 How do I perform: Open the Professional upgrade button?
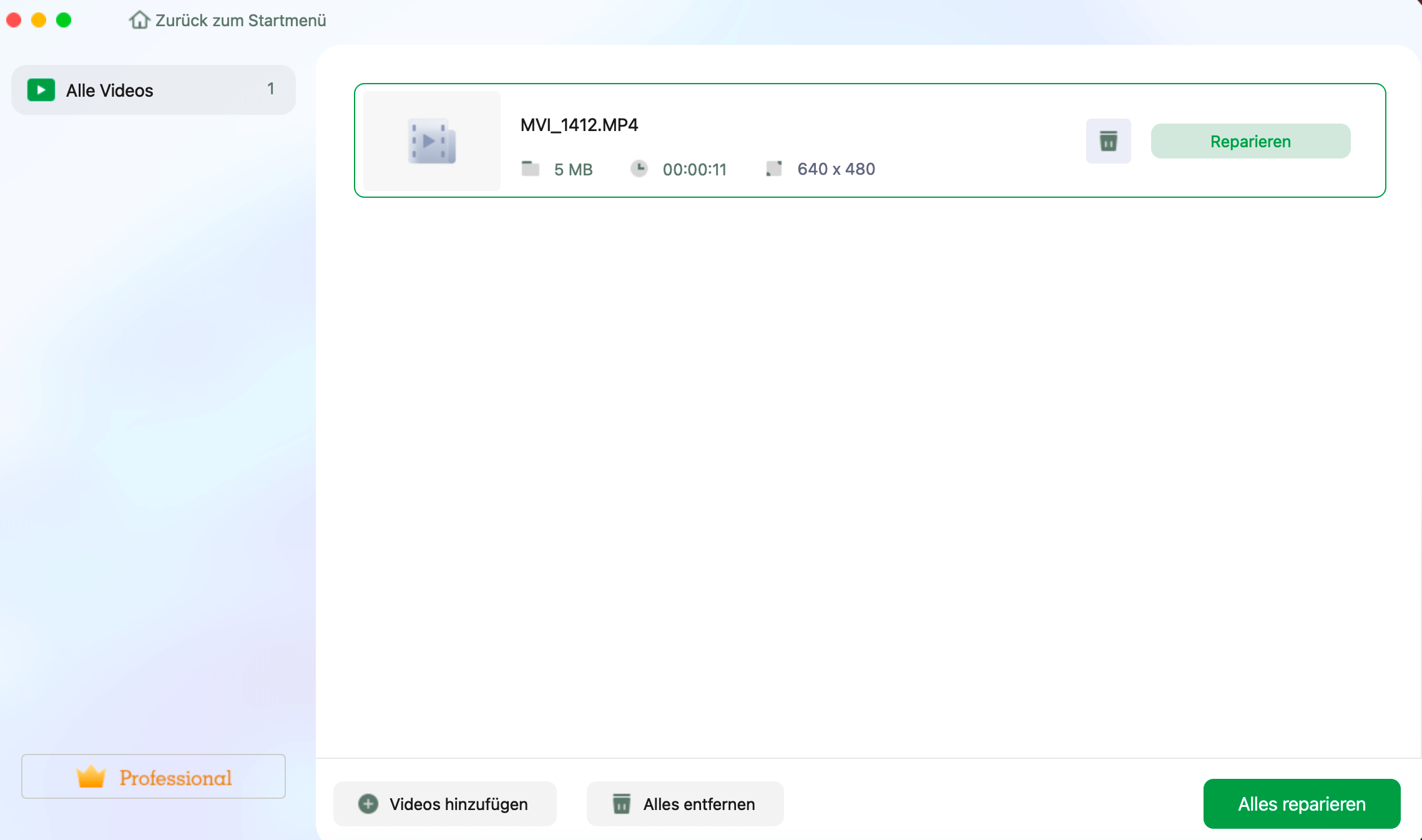pos(154,776)
